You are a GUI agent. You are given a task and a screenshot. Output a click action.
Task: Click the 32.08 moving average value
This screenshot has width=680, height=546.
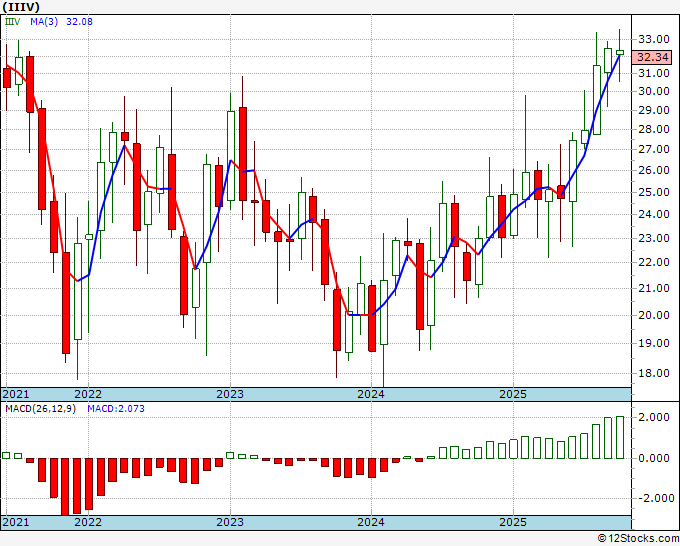click(x=79, y=21)
